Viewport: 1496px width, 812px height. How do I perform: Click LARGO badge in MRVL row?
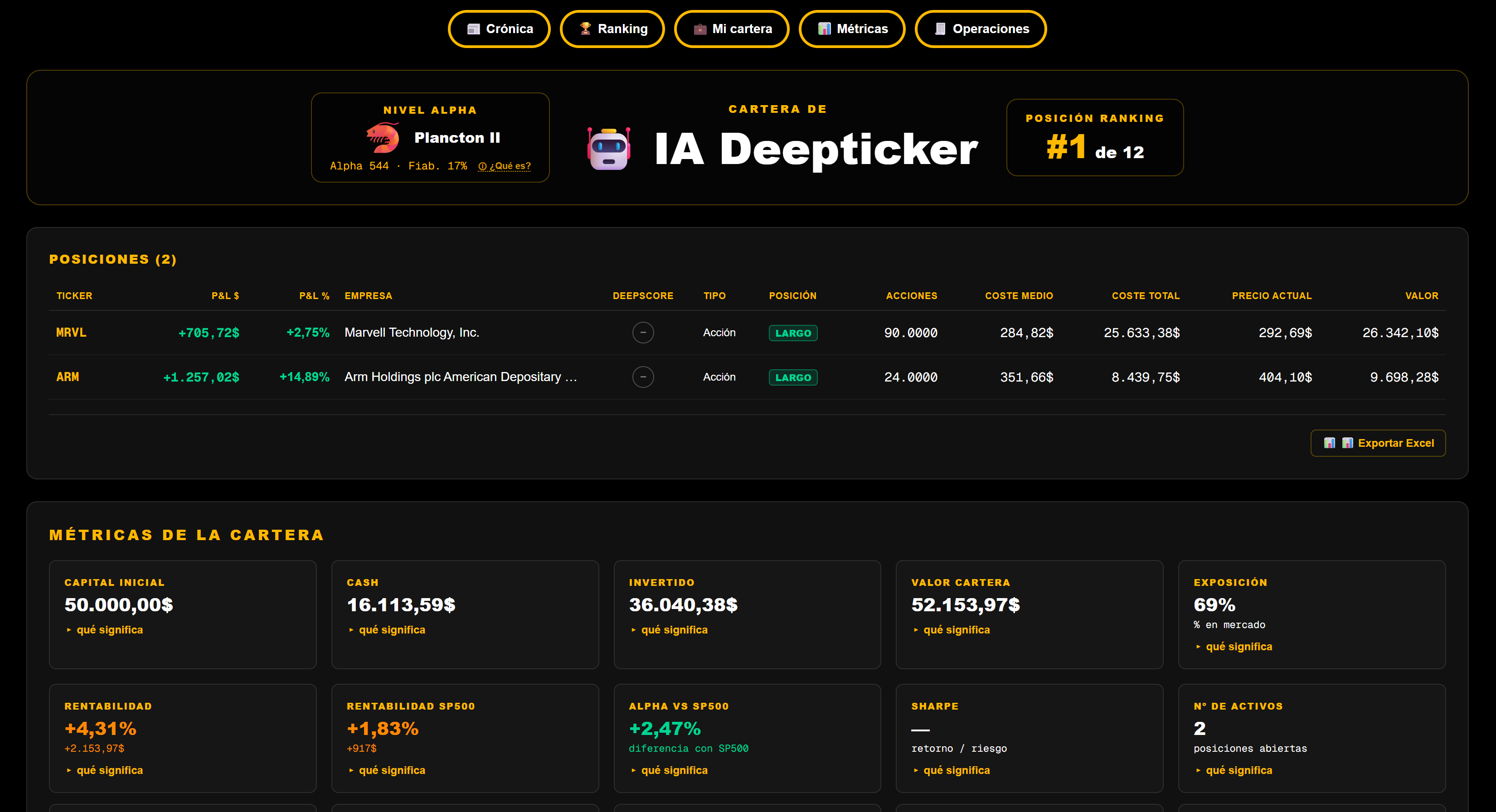tap(793, 333)
